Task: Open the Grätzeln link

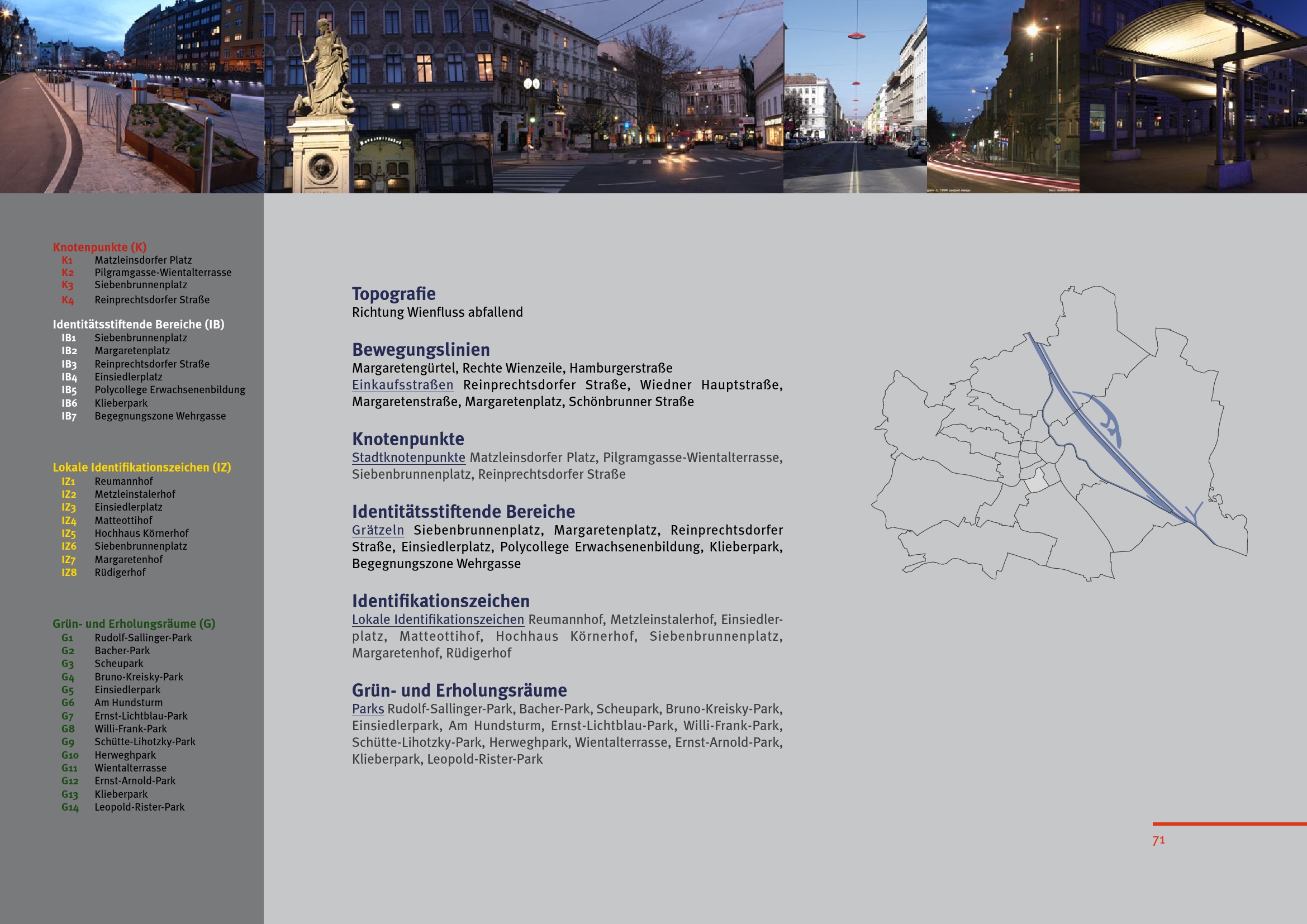Action: [377, 530]
